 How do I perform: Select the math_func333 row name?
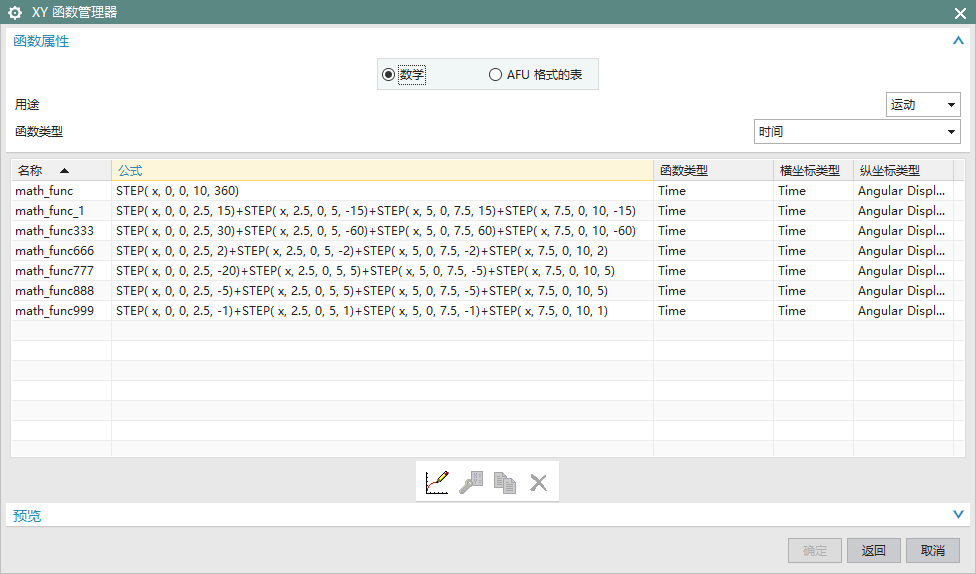tap(54, 231)
